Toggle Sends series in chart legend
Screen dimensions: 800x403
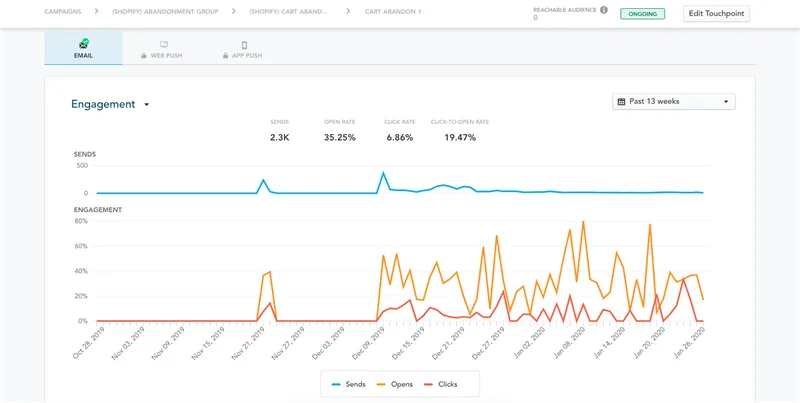[x=348, y=384]
